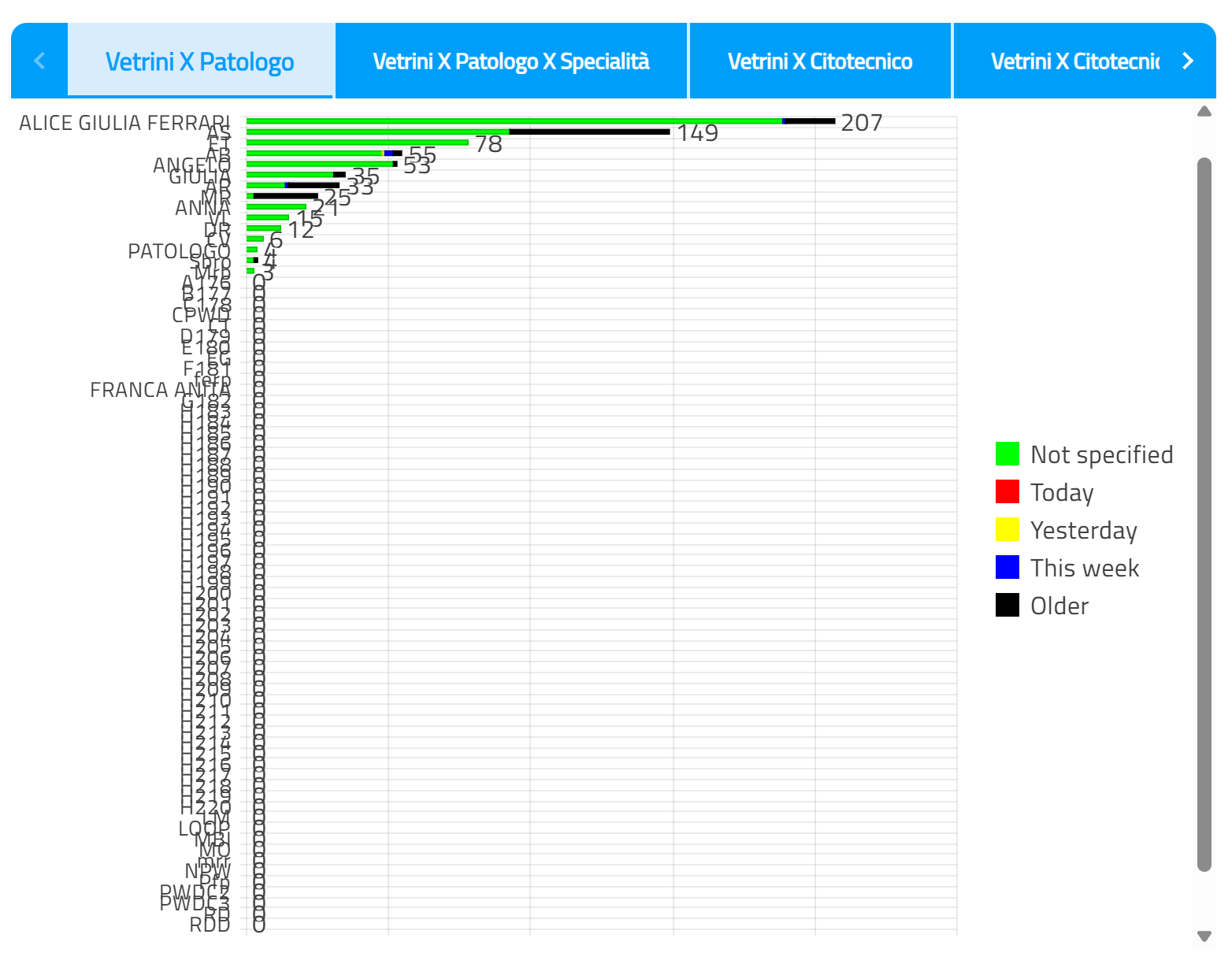The width and height of the screenshot is (1232, 960).
Task: Toggle the Not specified legend label
Action: pos(1102,454)
